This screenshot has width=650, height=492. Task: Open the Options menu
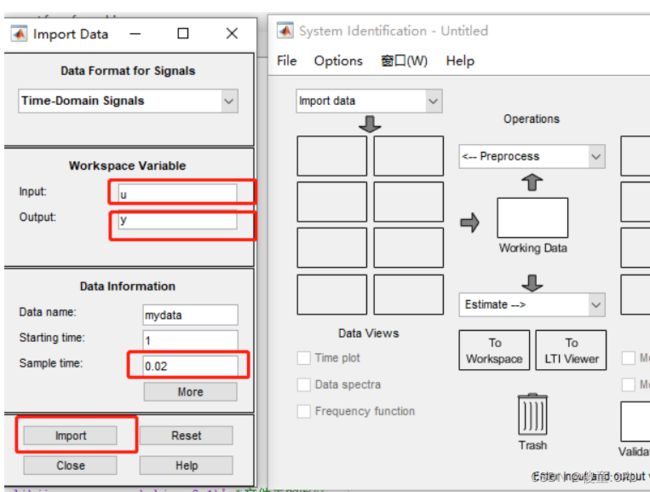(x=338, y=61)
